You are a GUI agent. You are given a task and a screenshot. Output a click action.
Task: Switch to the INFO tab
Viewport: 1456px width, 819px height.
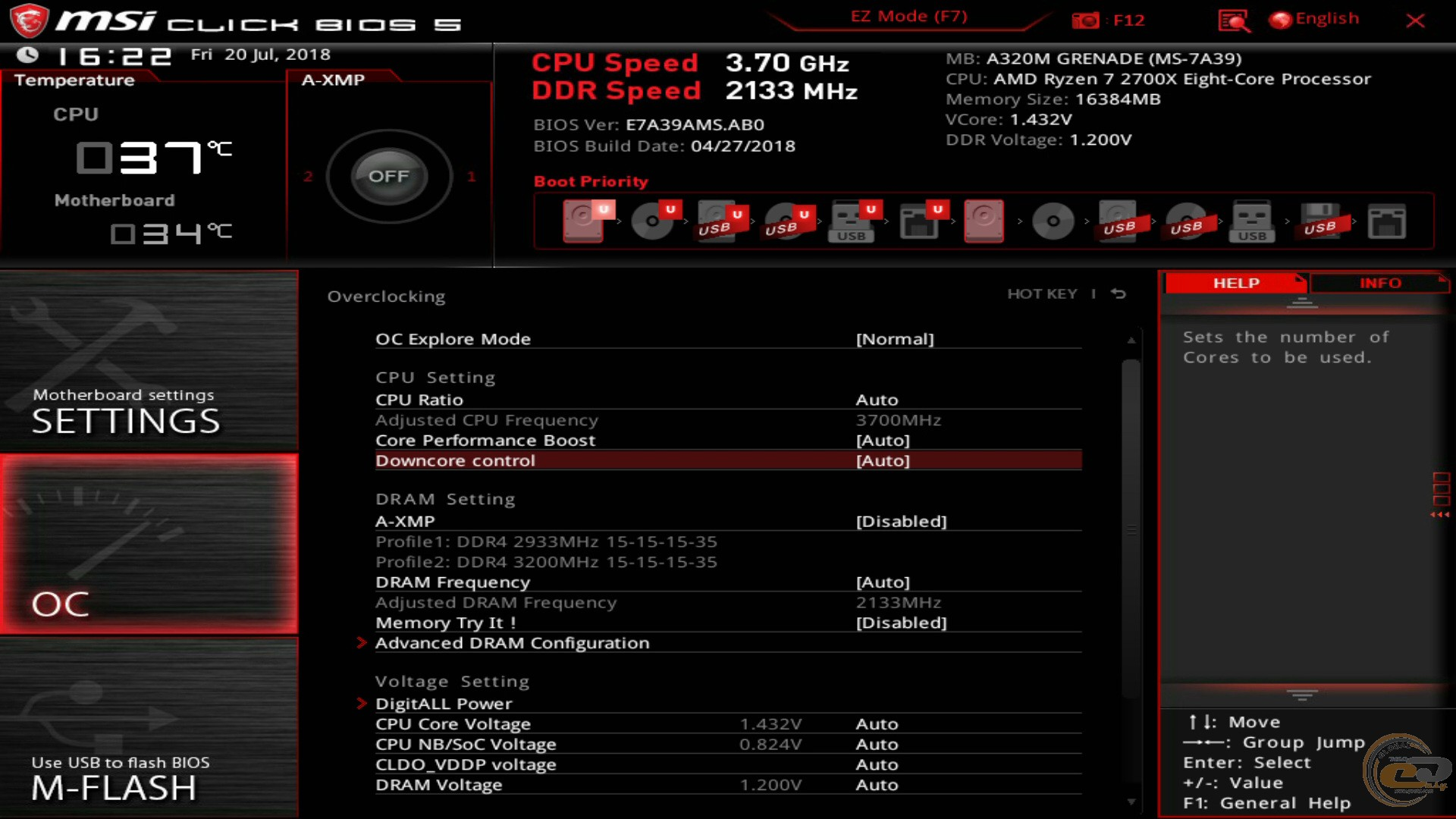click(1379, 283)
